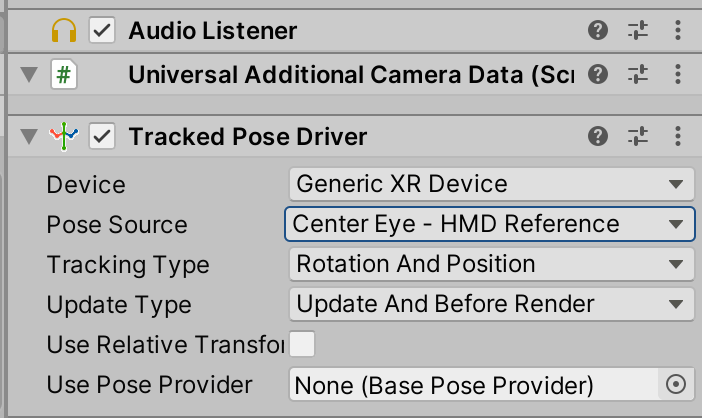The image size is (702, 418).
Task: Open presets for Universal Additional Camera Data
Action: (x=638, y=74)
